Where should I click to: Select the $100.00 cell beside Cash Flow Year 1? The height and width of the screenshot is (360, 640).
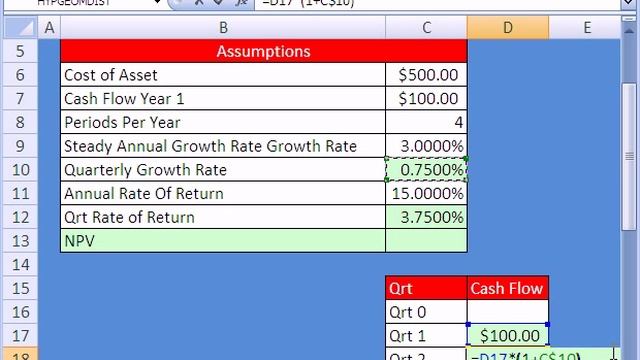pyautogui.click(x=426, y=98)
